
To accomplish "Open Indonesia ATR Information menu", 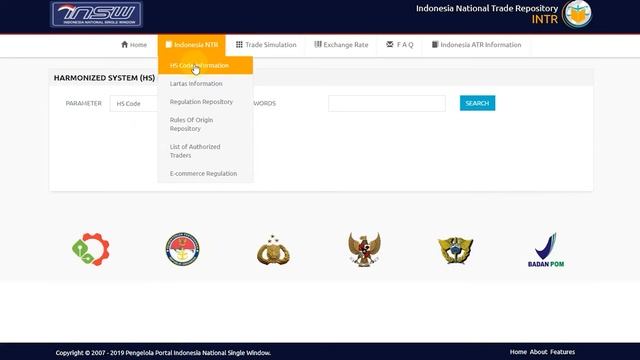I will (x=476, y=45).
